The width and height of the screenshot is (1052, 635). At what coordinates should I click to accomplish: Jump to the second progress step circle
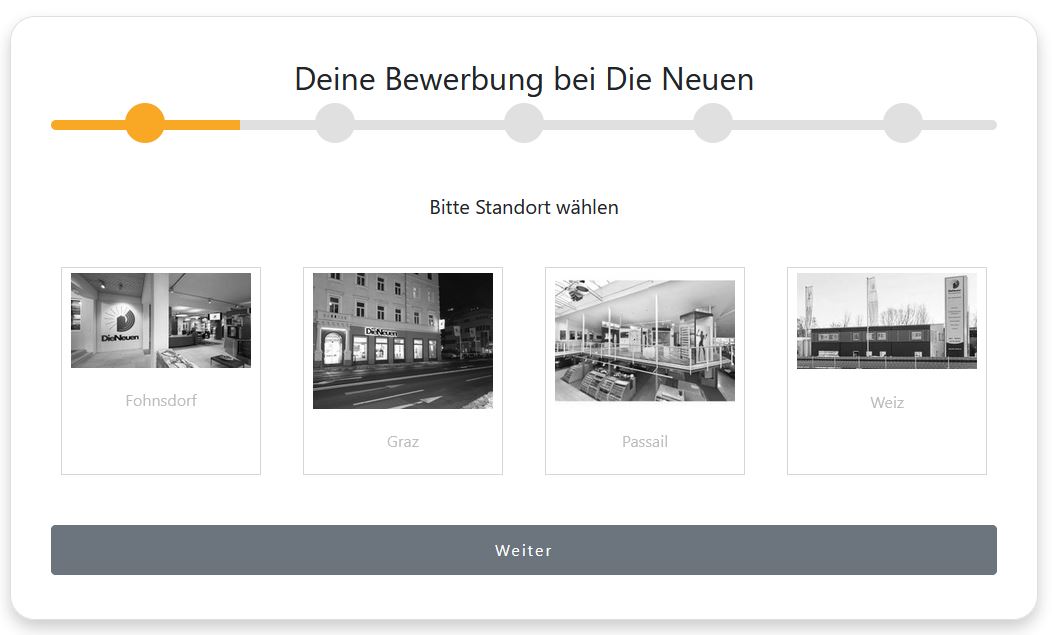(335, 123)
